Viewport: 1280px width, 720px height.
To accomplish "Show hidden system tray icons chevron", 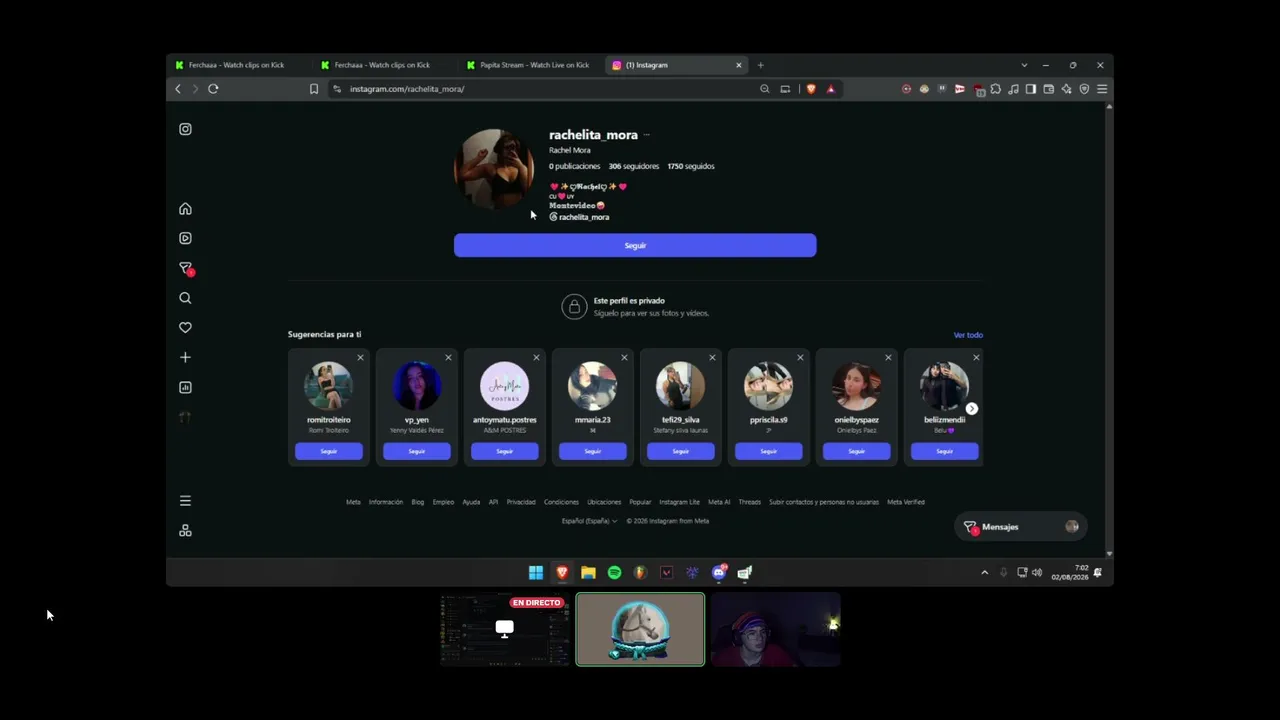I will [984, 573].
